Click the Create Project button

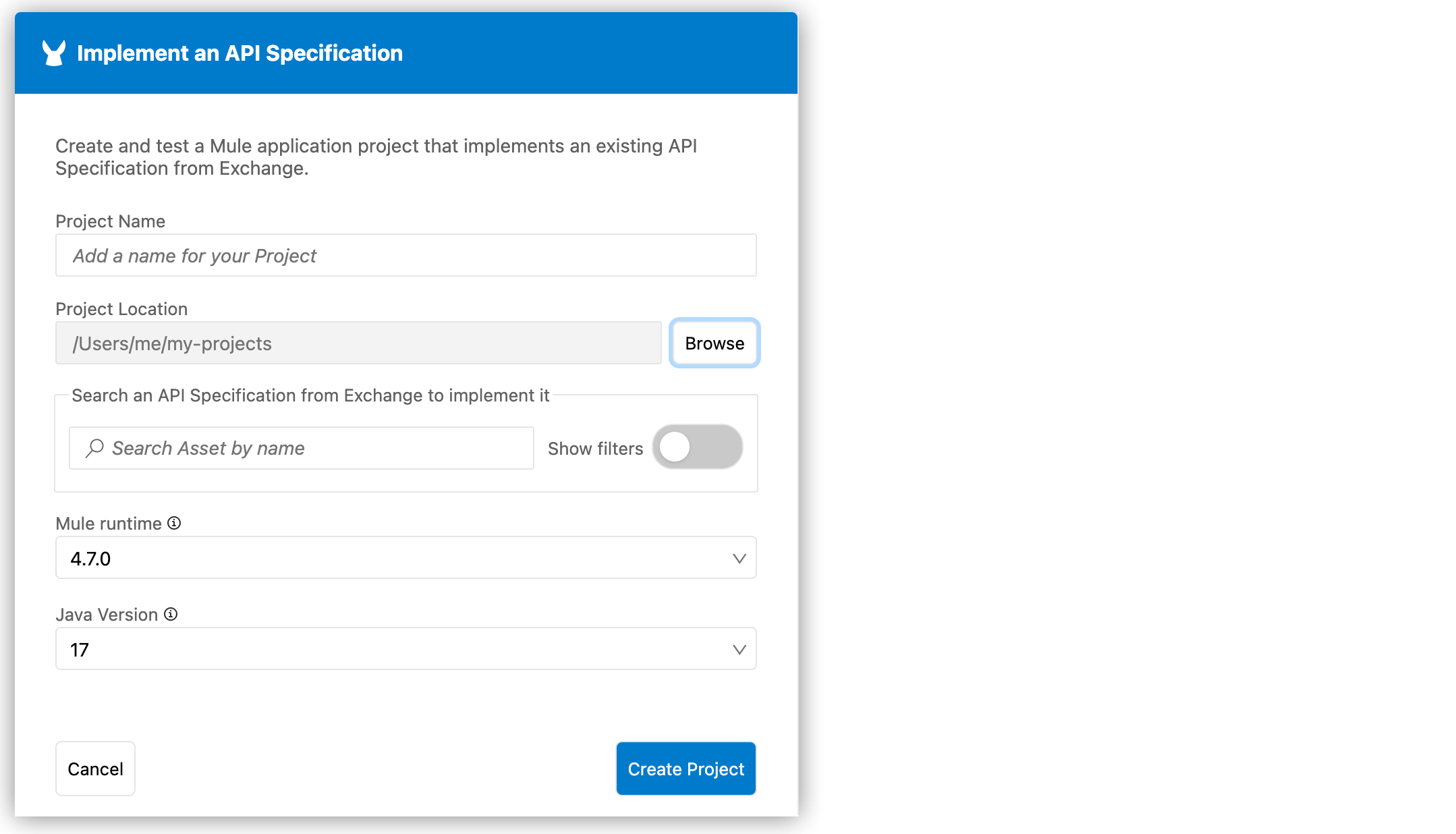685,769
